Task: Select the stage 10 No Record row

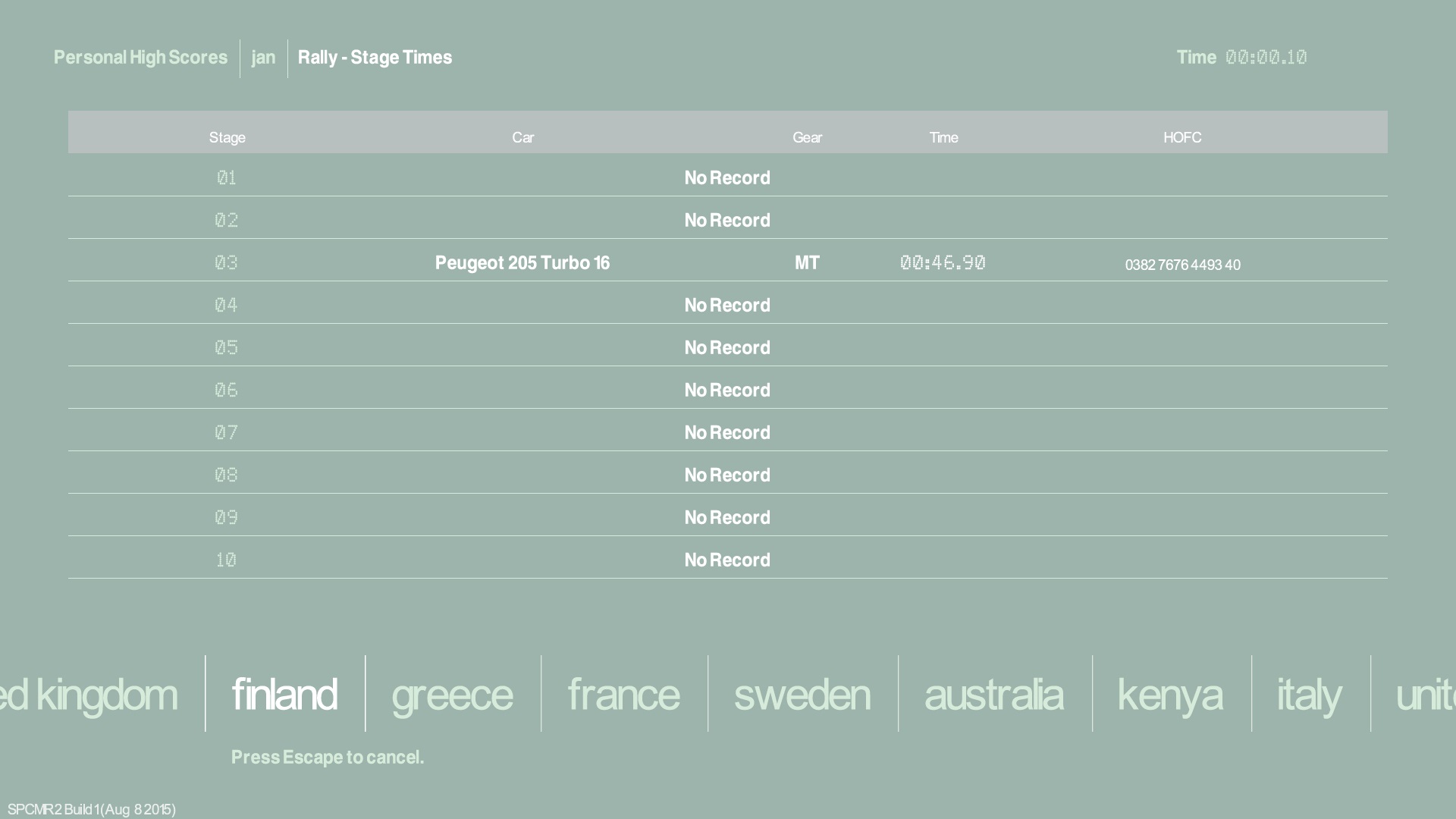Action: point(726,560)
